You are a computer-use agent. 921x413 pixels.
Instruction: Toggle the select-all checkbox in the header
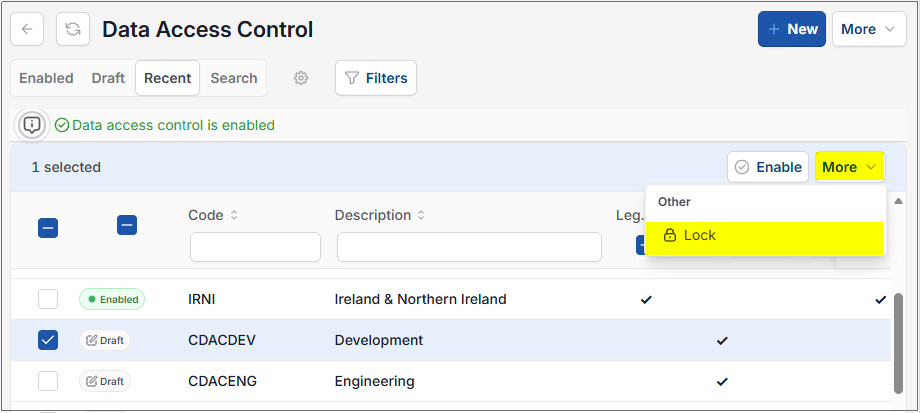(x=48, y=228)
